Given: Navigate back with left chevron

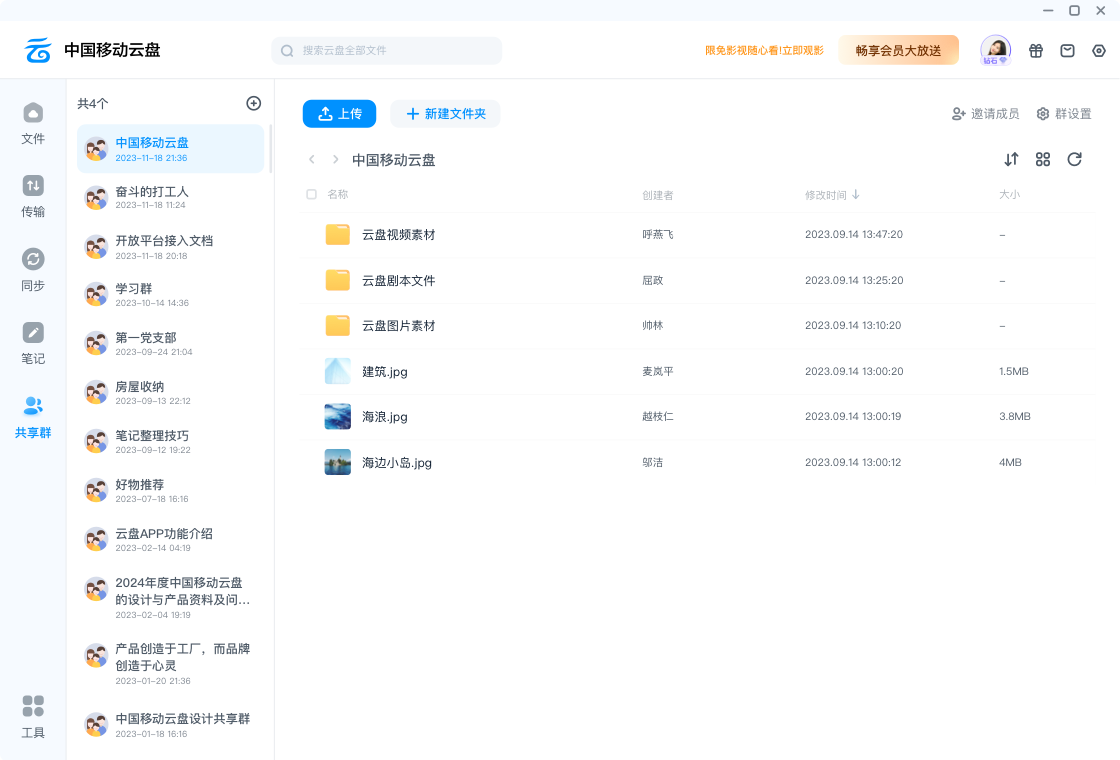Looking at the screenshot, I should click(312, 160).
